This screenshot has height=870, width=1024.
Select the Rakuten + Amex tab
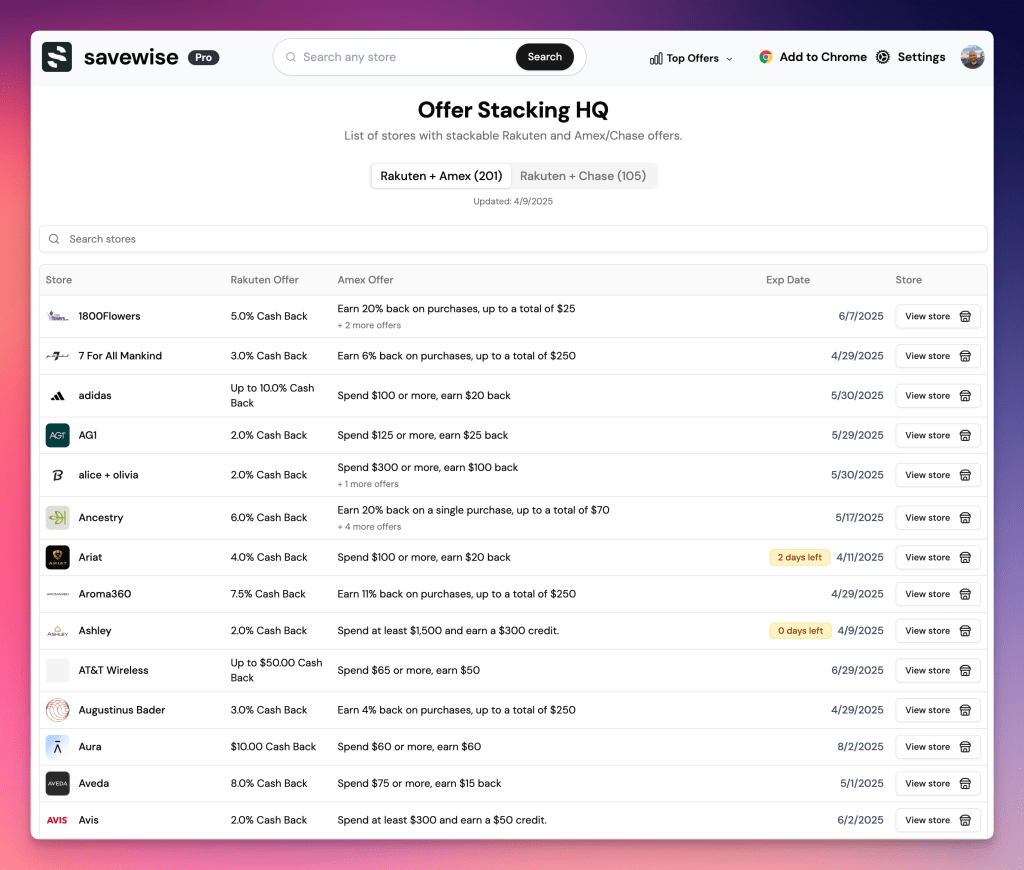(441, 175)
